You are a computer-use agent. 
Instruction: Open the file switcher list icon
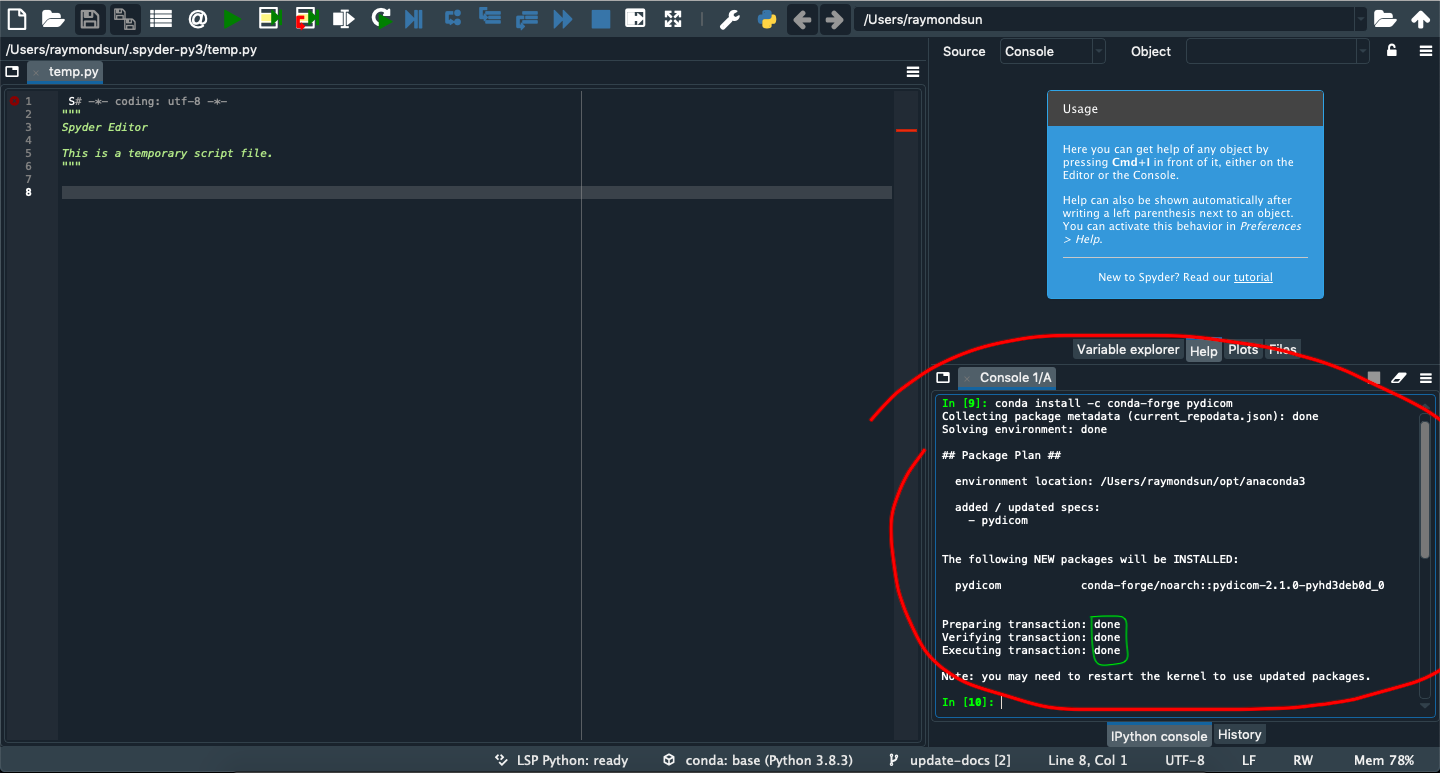point(160,18)
